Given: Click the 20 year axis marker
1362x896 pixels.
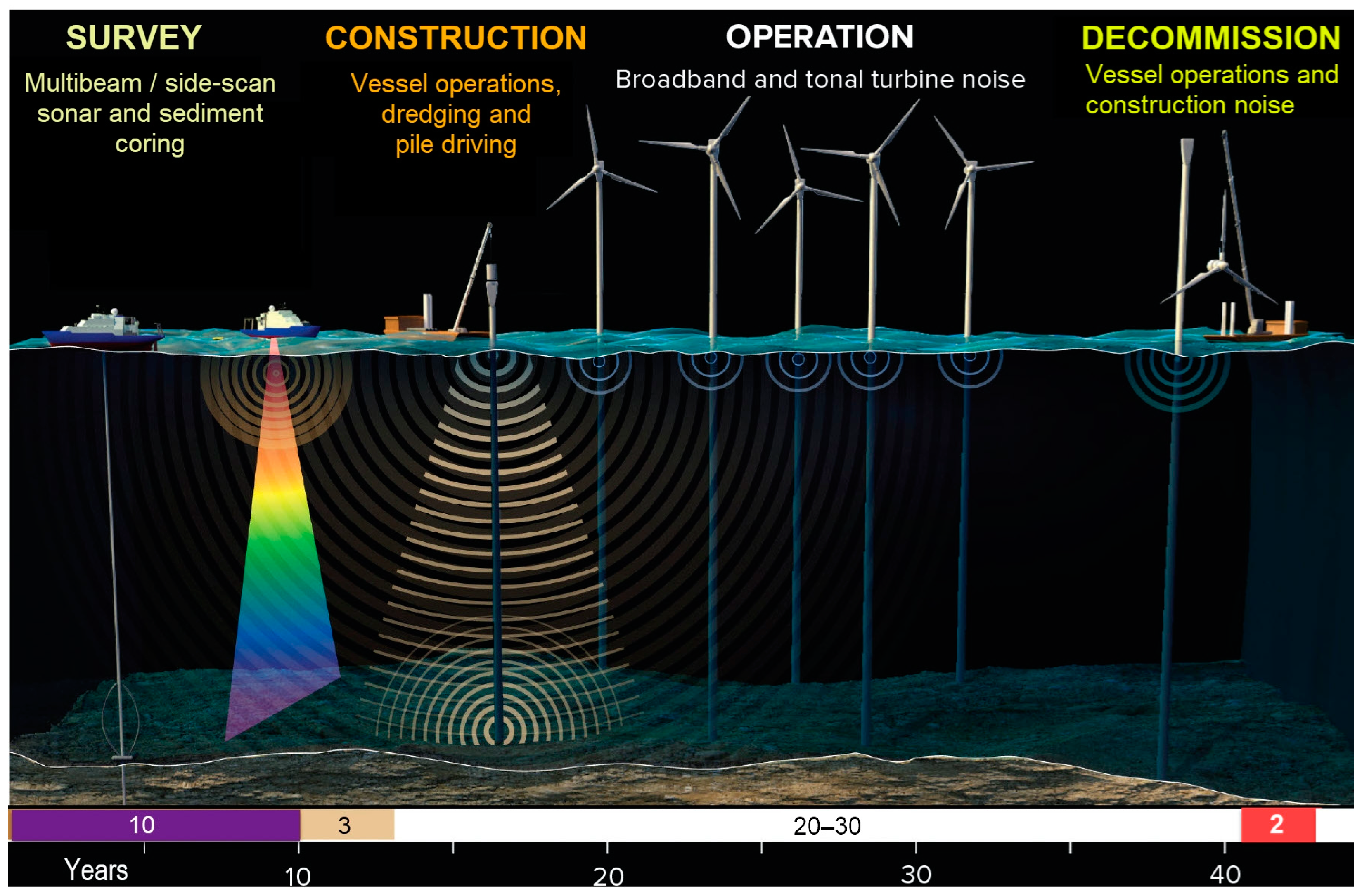Looking at the screenshot, I should tap(608, 875).
